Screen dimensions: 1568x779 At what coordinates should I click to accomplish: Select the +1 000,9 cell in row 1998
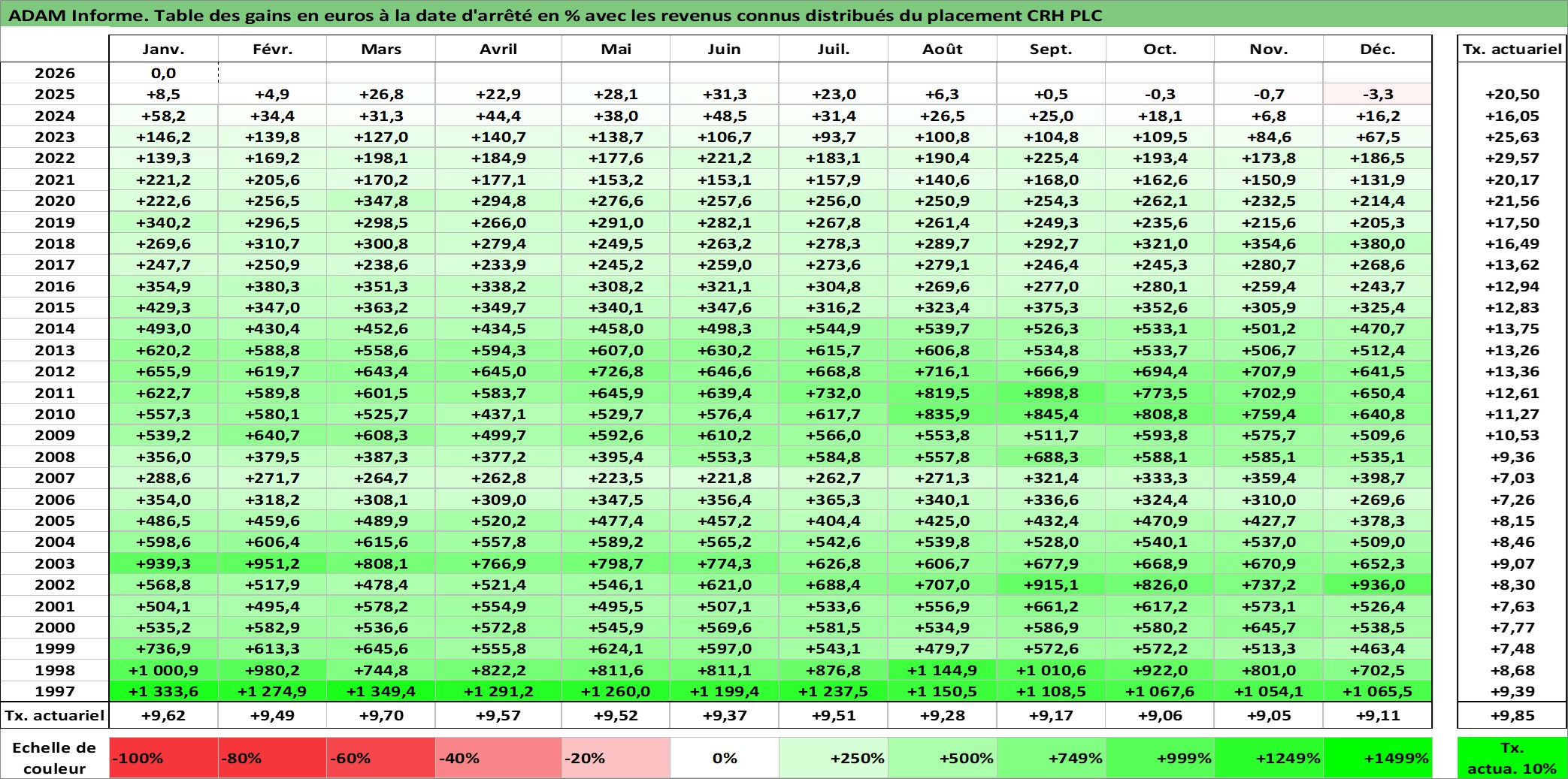(164, 670)
